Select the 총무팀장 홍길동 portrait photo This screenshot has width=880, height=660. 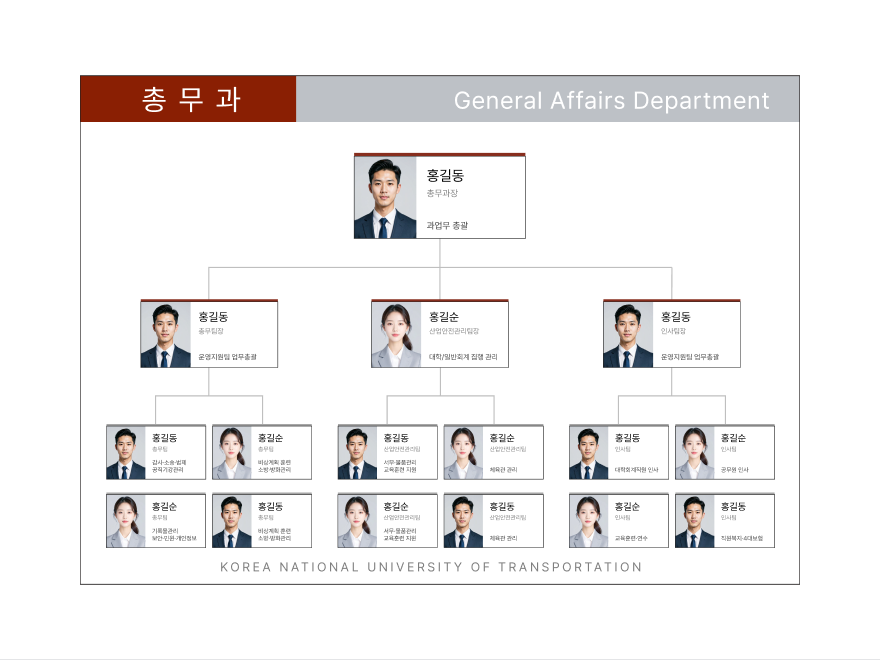click(165, 335)
